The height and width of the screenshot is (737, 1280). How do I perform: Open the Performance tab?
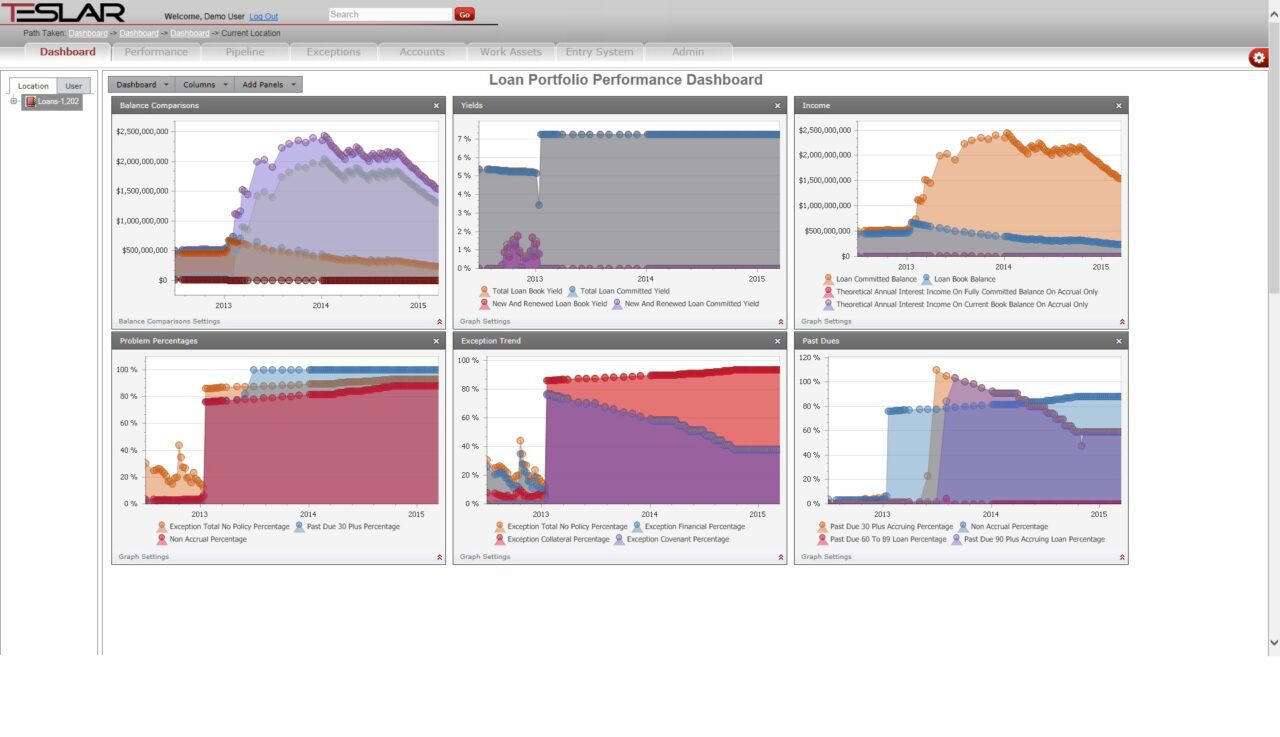click(156, 52)
